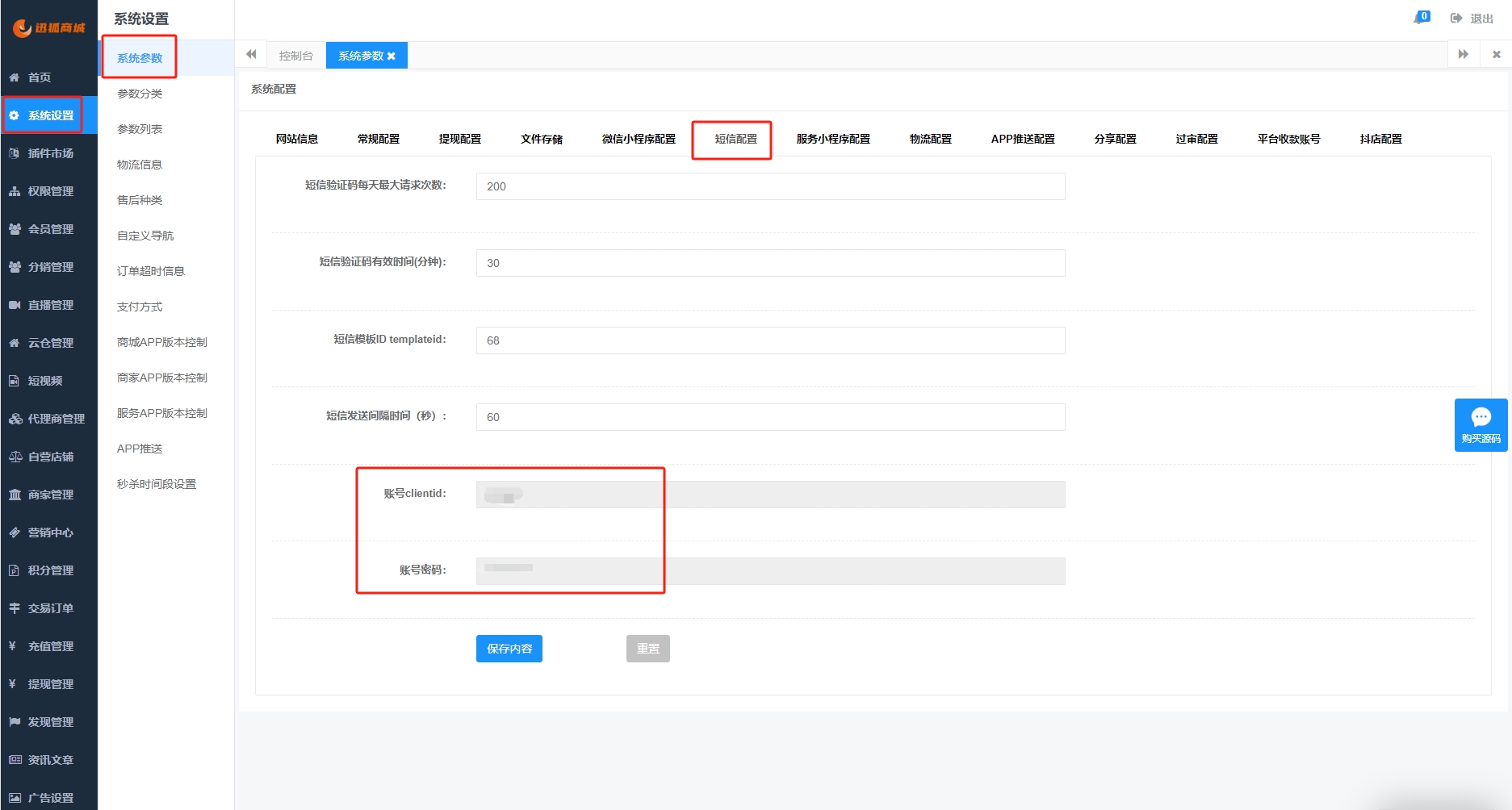1512x810 pixels.
Task: Close the 系统参数 tab with x
Action: 392,56
